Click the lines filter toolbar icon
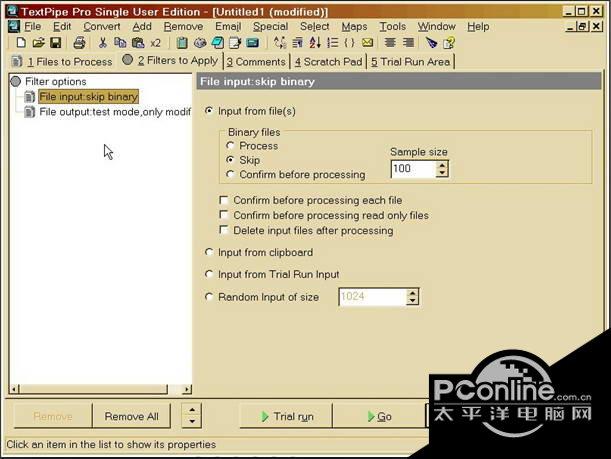This screenshot has width=611, height=459. tap(297, 42)
